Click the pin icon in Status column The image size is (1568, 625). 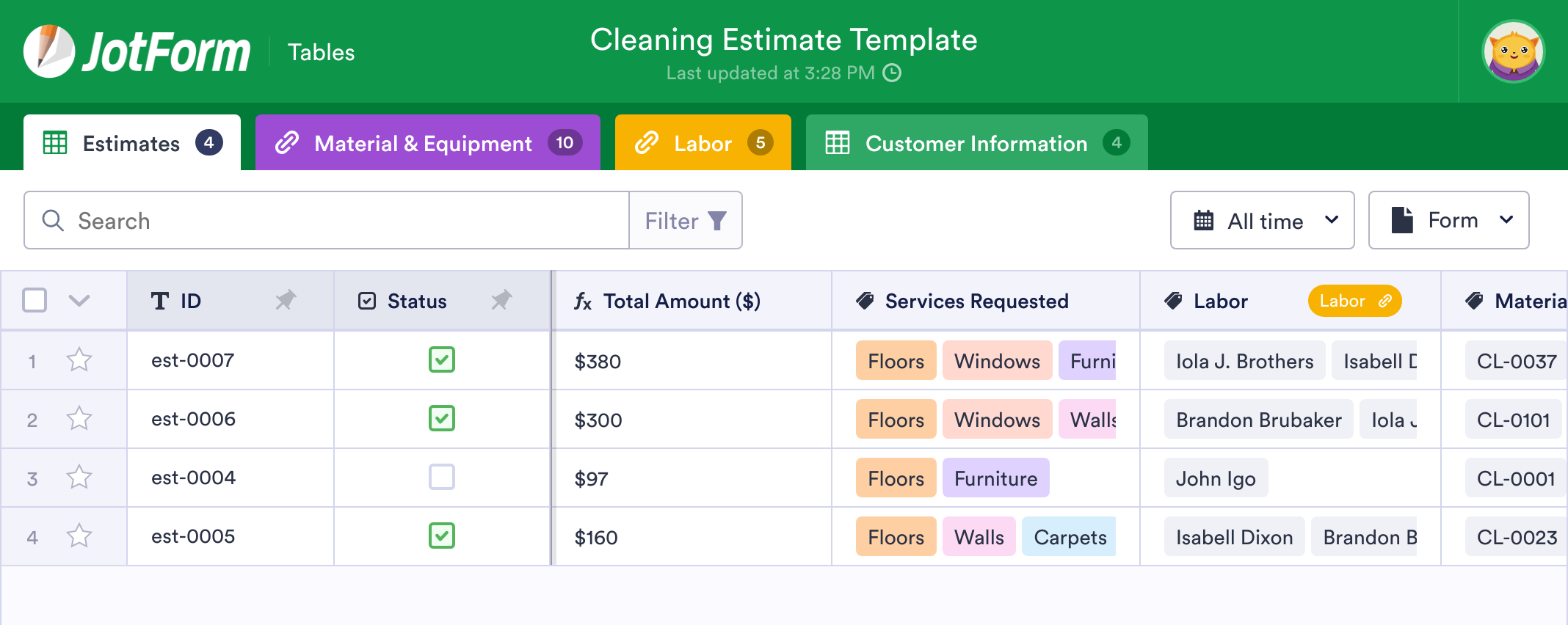coord(501,300)
